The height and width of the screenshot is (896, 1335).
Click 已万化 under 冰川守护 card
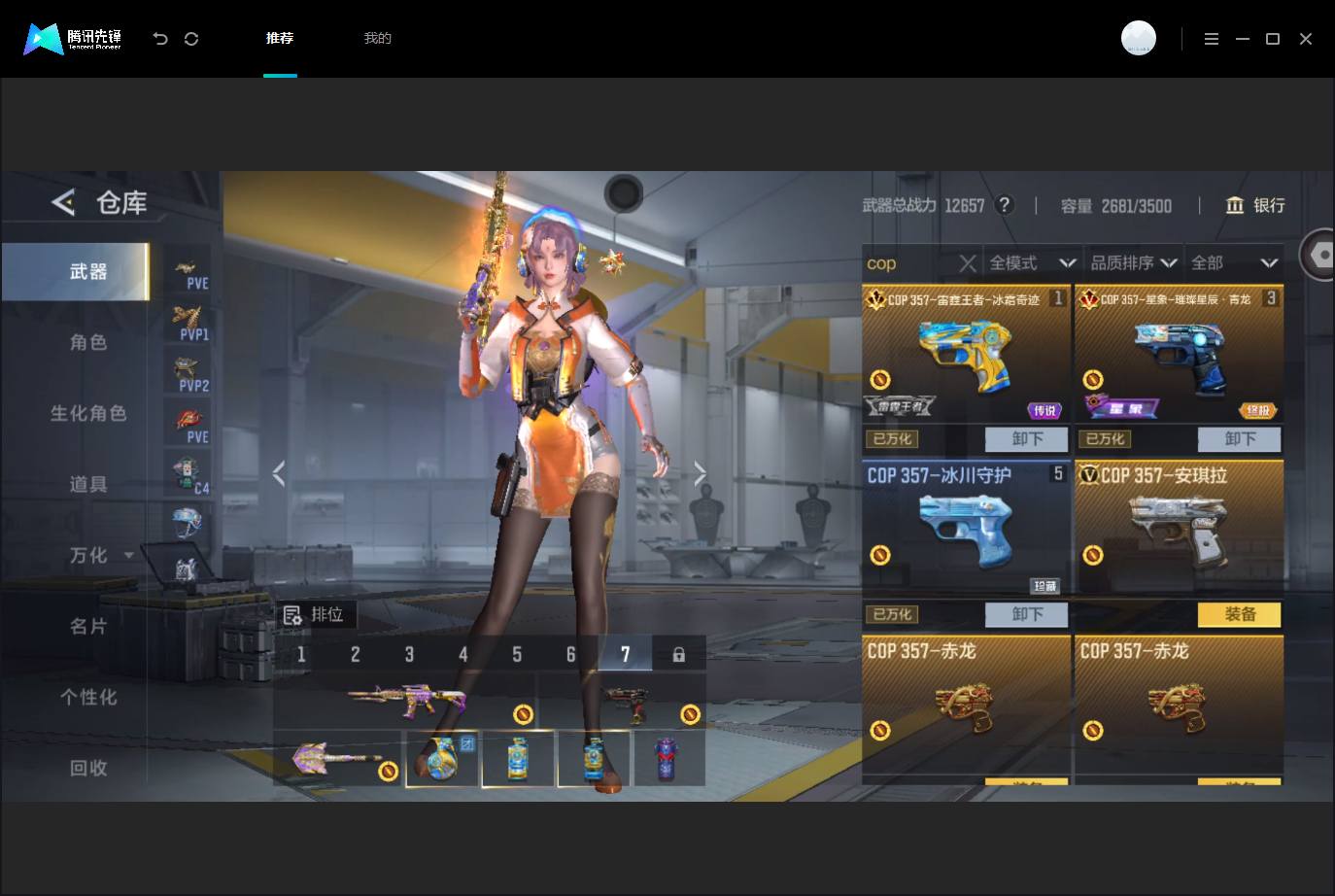click(892, 614)
